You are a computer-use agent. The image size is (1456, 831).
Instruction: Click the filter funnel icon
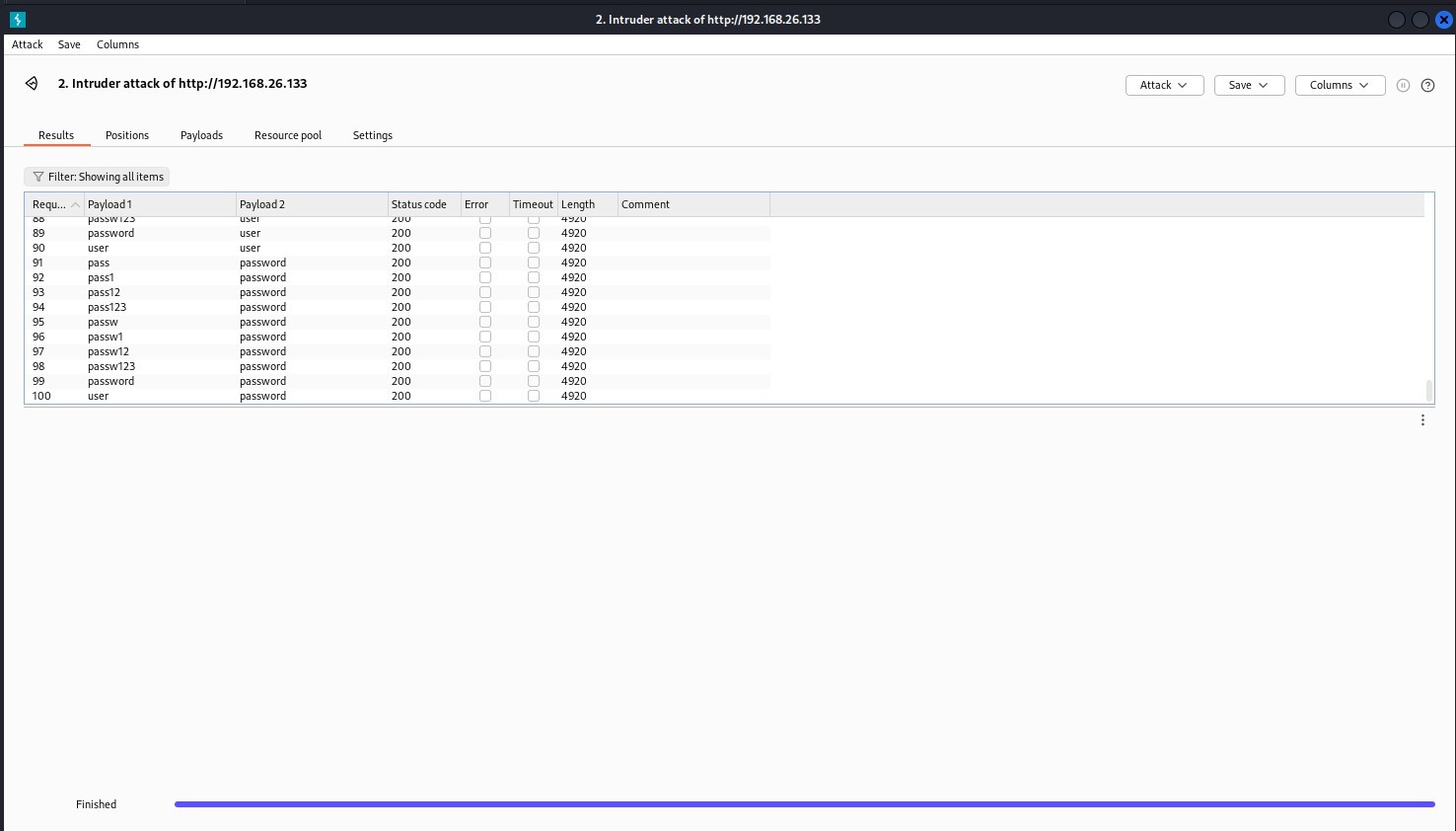click(x=38, y=177)
